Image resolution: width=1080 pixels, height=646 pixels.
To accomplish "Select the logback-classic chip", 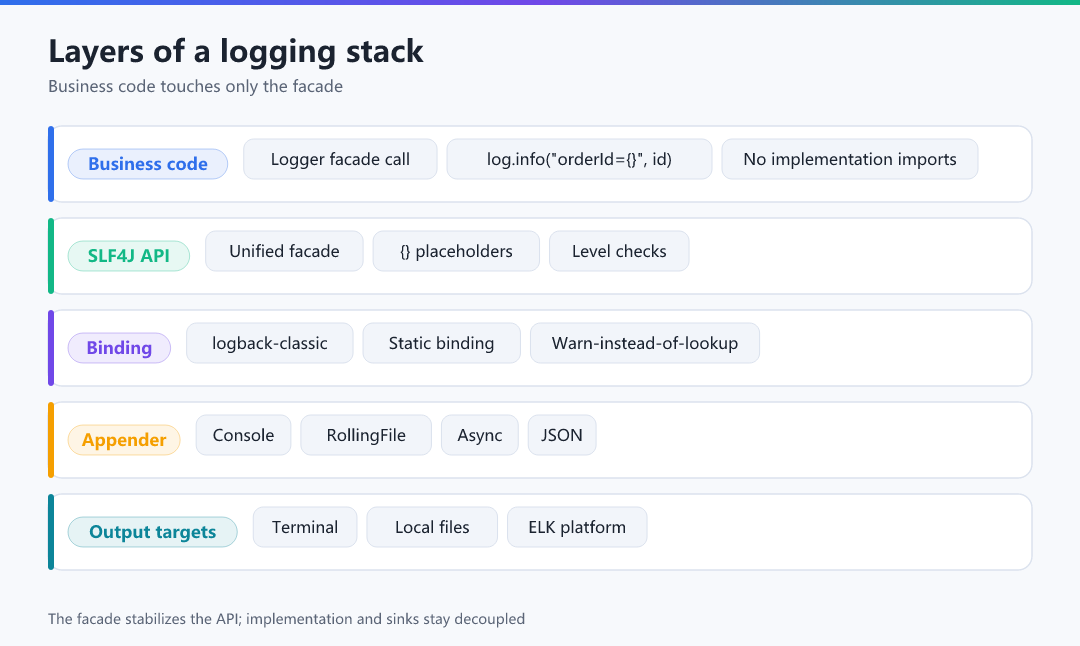I will point(270,343).
